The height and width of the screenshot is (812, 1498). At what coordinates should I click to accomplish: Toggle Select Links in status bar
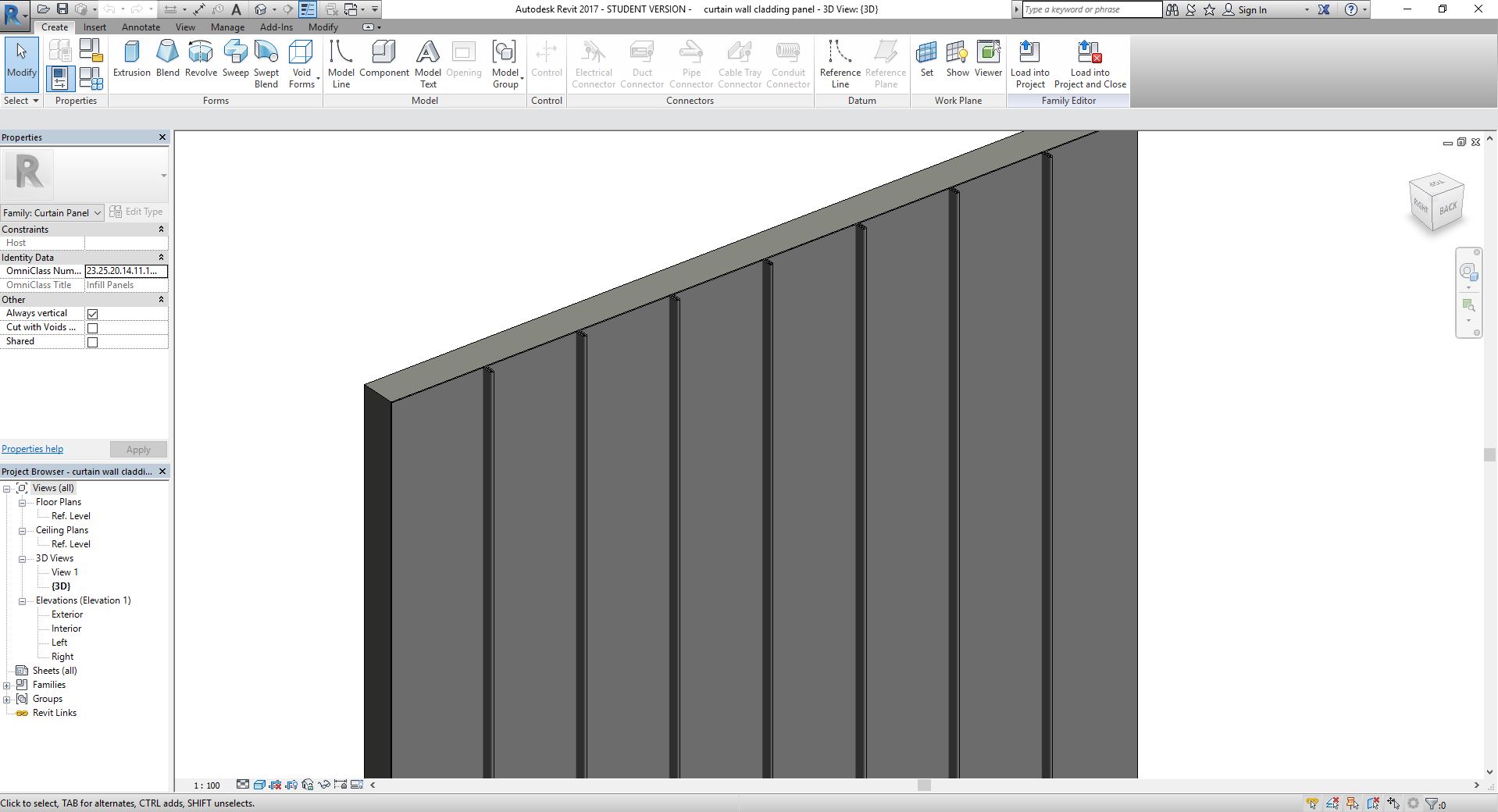[x=1312, y=803]
